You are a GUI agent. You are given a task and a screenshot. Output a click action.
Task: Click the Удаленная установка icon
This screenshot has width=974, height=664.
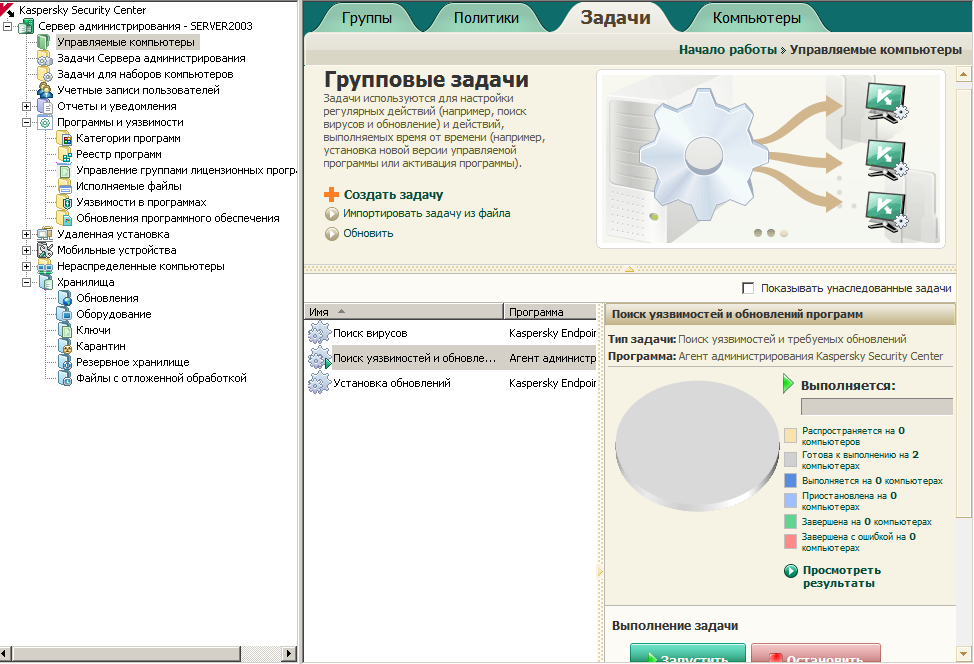point(45,234)
